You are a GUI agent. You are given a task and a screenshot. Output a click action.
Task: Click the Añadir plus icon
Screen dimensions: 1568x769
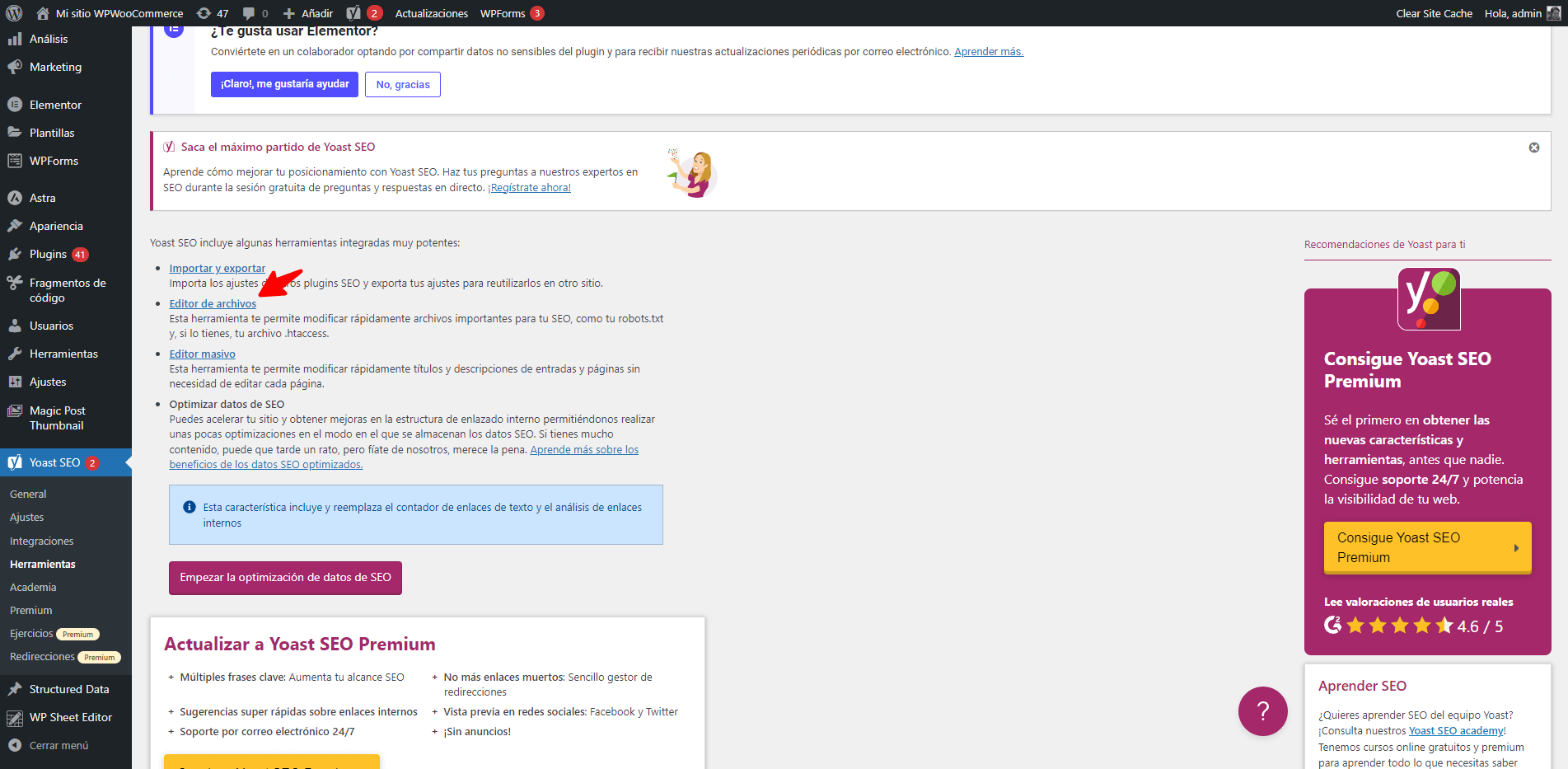289,13
